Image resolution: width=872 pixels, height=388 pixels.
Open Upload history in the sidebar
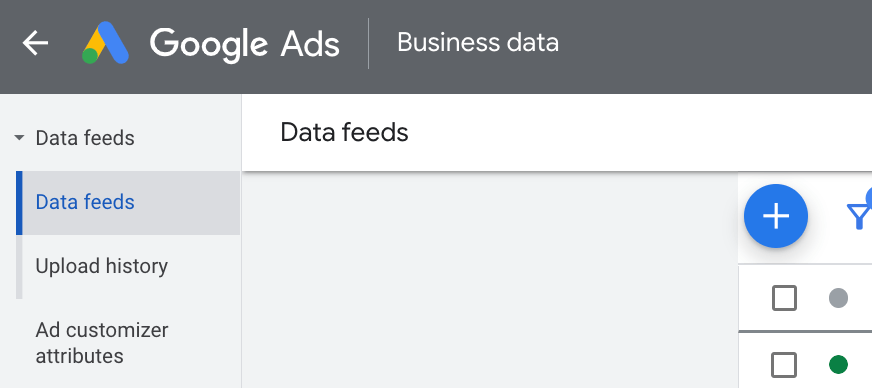coord(102,266)
